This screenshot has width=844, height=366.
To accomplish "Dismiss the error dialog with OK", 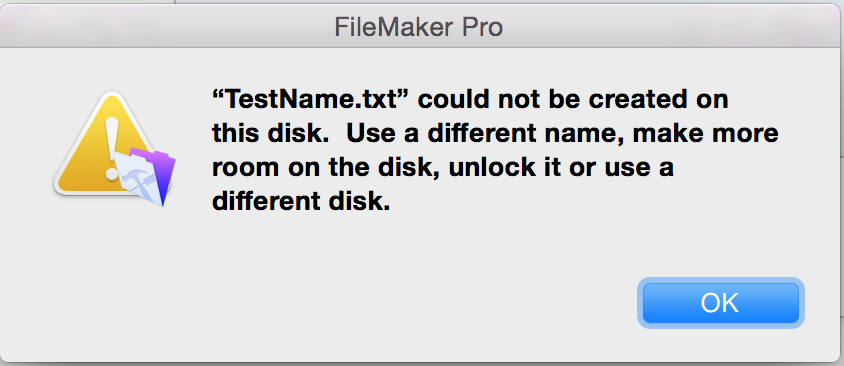I will tap(720, 303).
